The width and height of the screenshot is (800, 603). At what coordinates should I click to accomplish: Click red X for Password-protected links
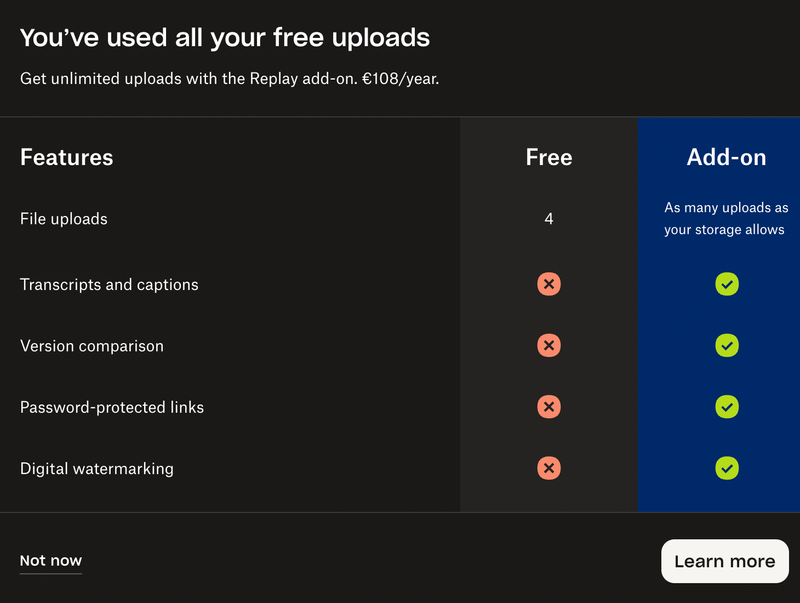point(548,407)
